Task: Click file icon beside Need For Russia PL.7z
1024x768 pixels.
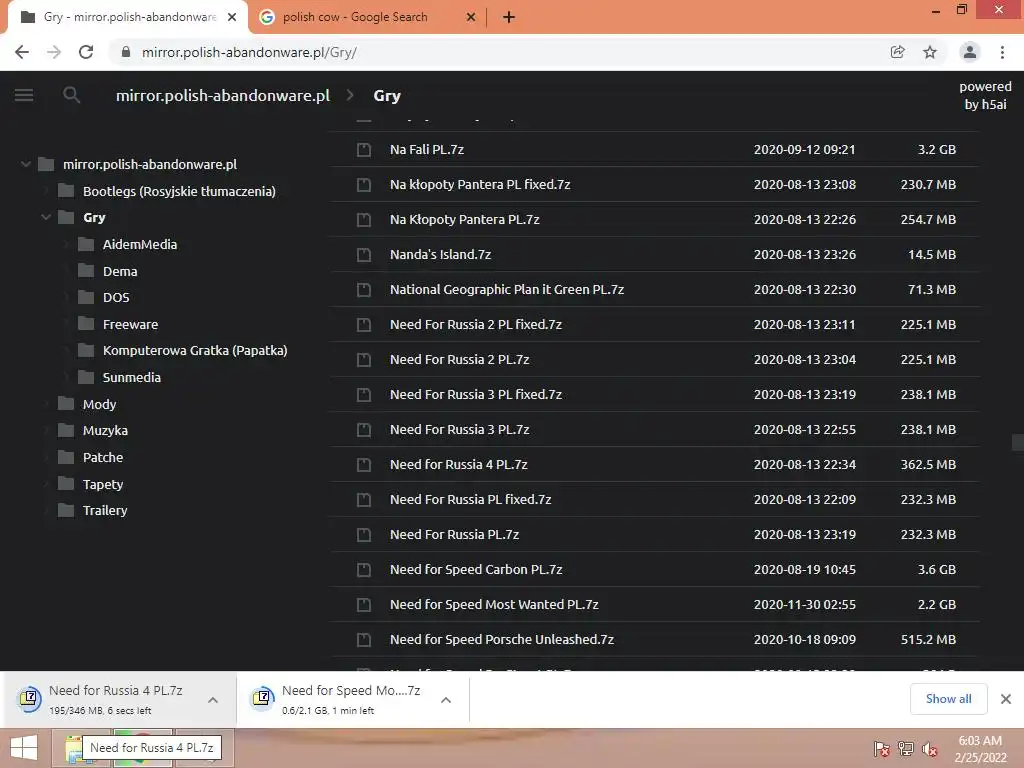Action: (x=364, y=535)
